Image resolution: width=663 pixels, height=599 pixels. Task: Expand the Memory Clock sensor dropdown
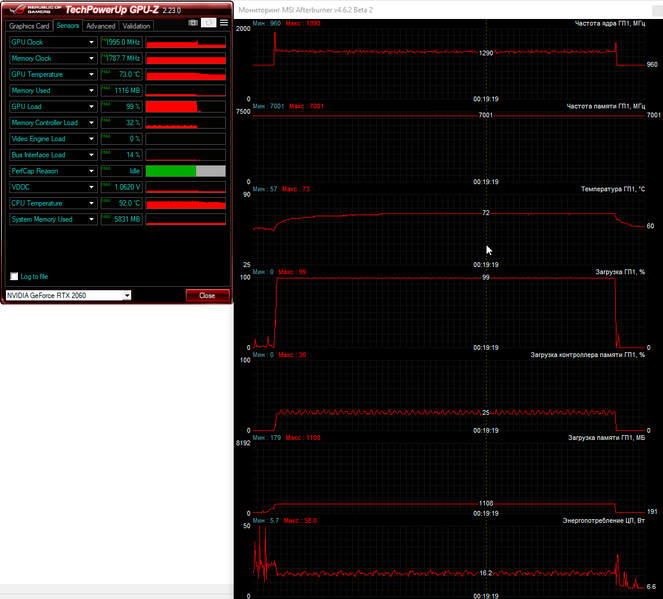coord(91,58)
